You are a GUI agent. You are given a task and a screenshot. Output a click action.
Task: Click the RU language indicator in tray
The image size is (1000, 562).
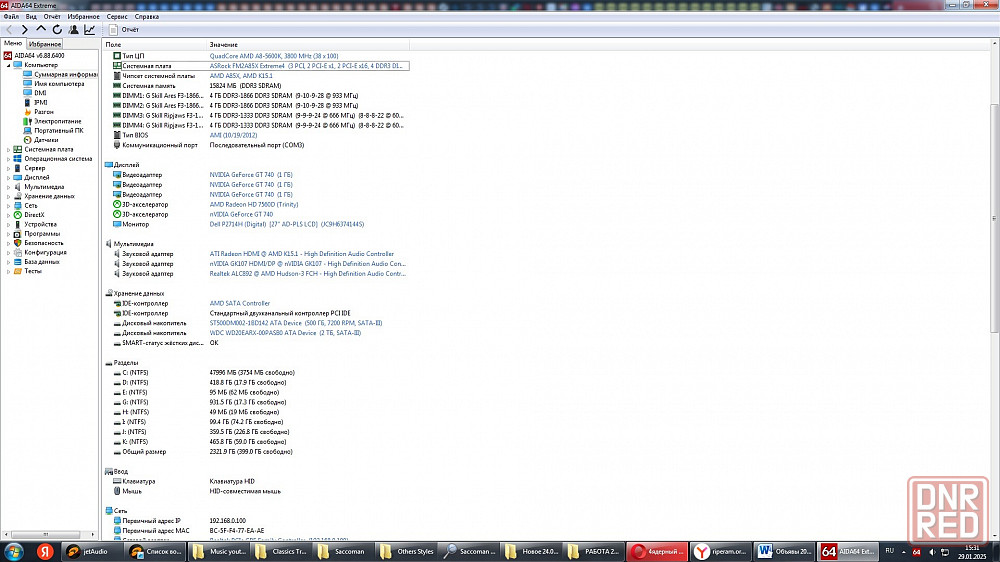pos(889,551)
